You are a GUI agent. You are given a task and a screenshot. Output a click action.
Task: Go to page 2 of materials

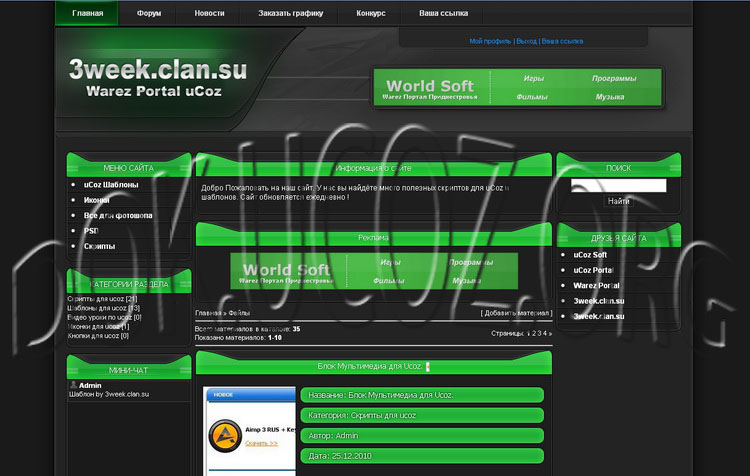tap(535, 333)
